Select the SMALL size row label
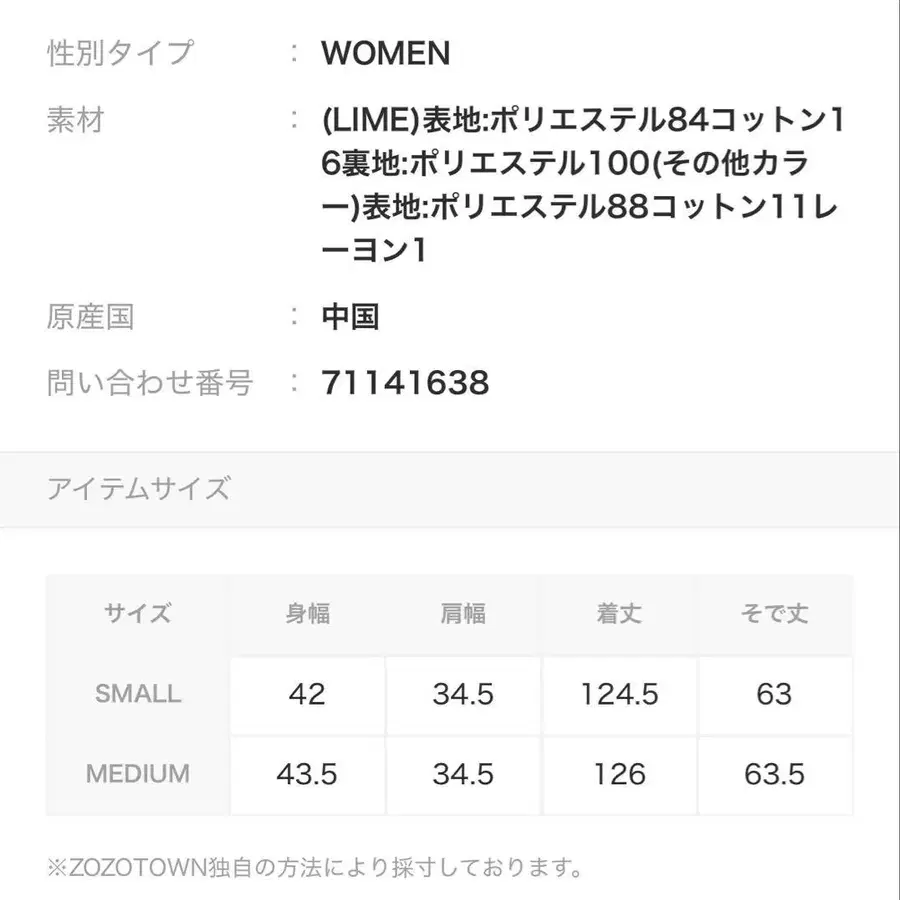Viewport: 900px width, 900px height. pyautogui.click(x=138, y=694)
